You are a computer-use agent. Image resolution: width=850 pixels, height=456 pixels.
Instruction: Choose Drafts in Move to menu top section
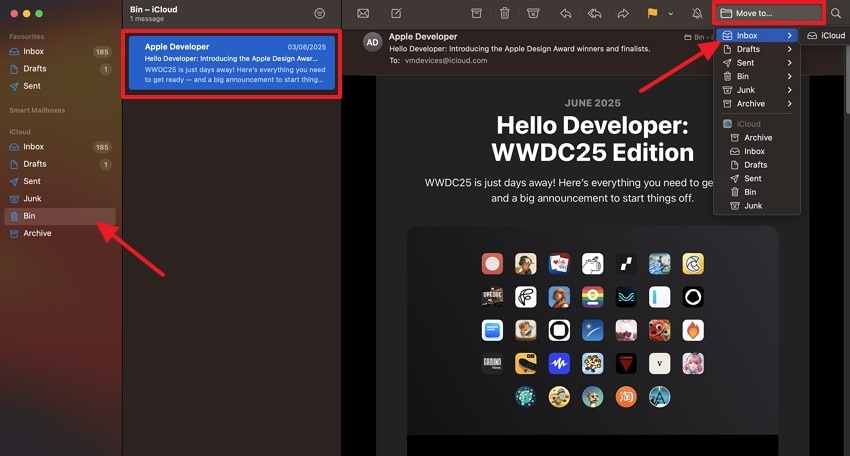click(x=757, y=49)
